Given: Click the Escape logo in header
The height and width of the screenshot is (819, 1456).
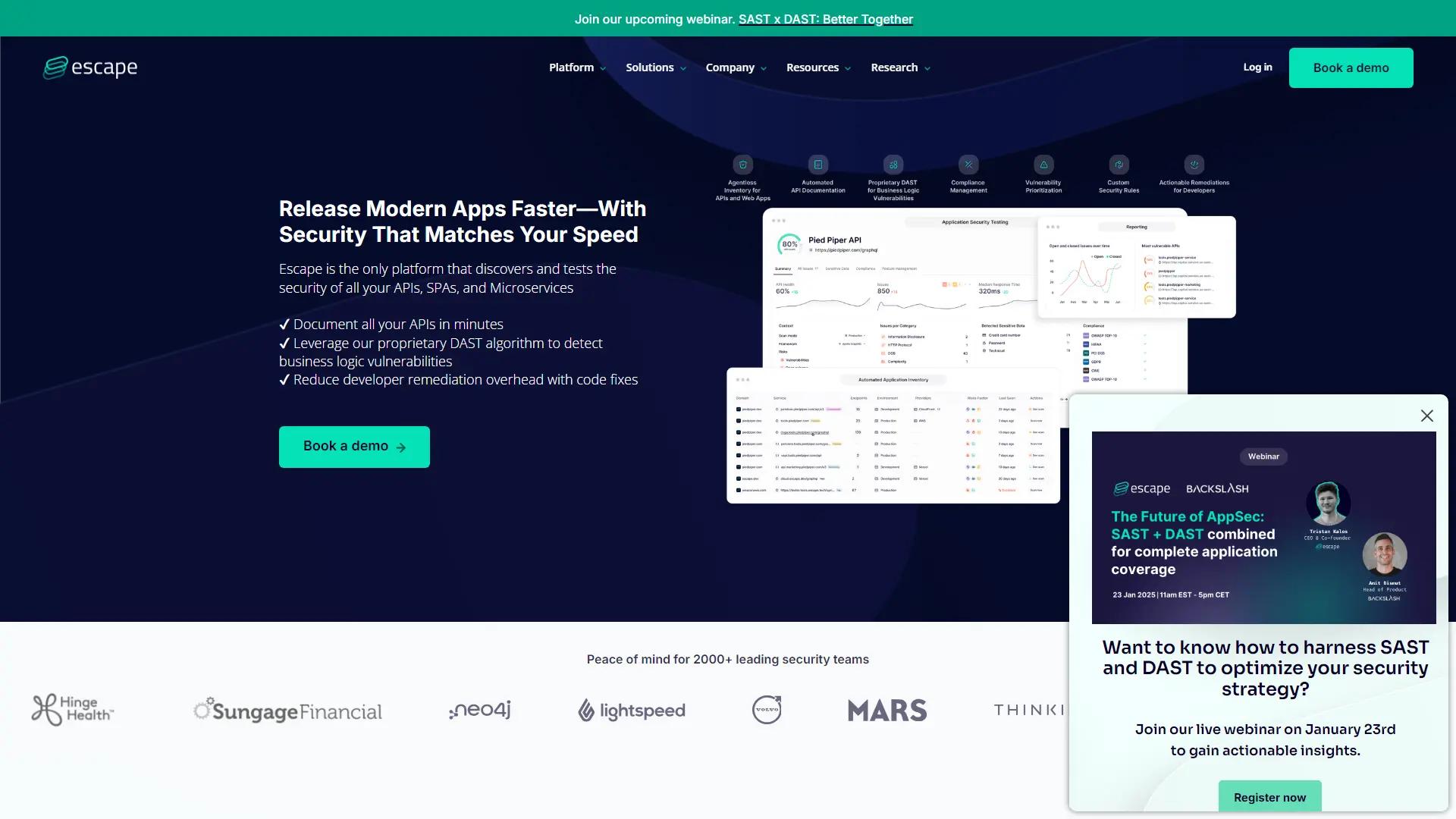Looking at the screenshot, I should (x=90, y=67).
